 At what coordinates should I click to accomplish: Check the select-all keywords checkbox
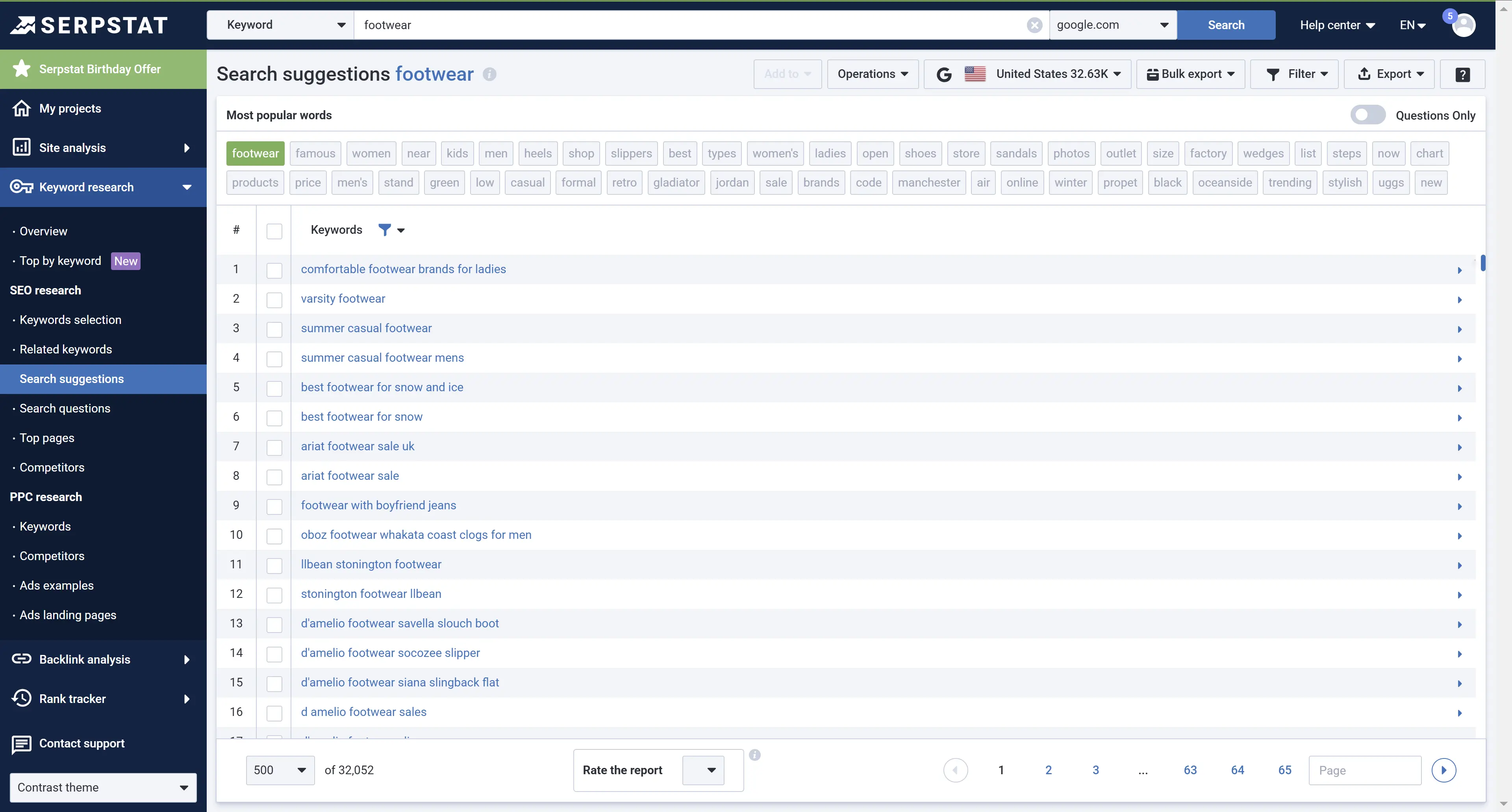click(274, 231)
